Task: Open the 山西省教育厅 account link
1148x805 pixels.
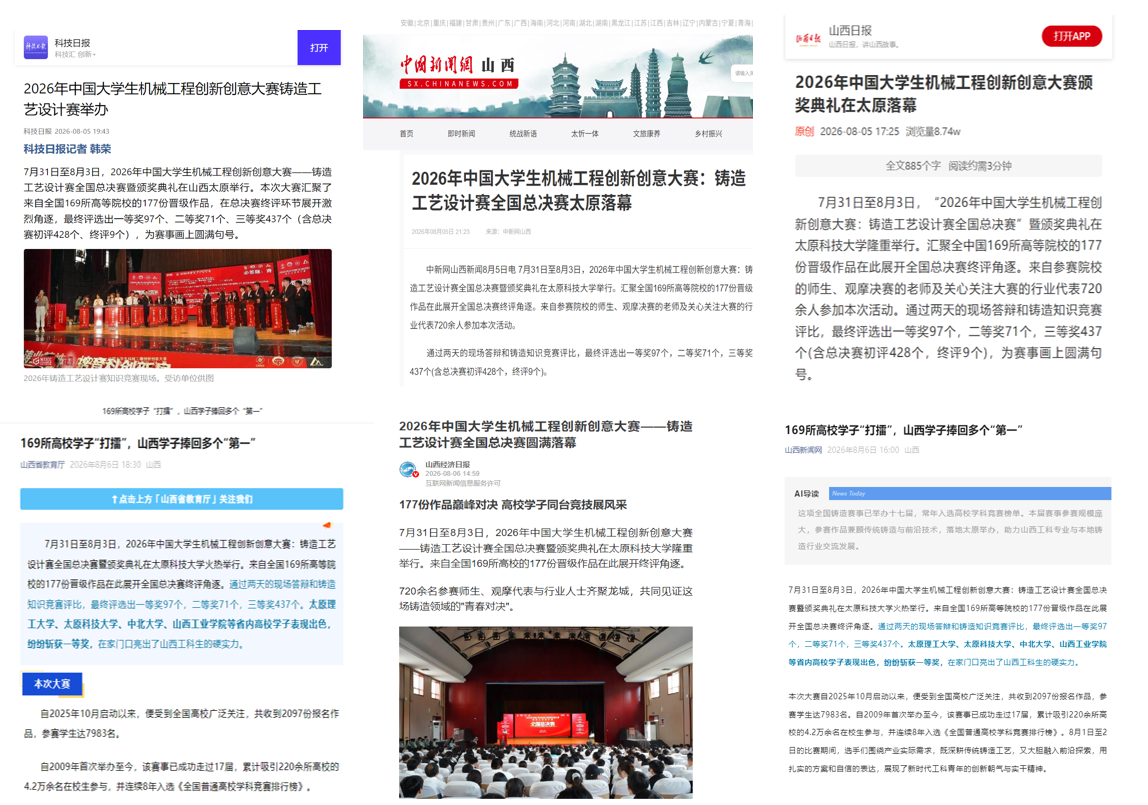Action: point(42,465)
